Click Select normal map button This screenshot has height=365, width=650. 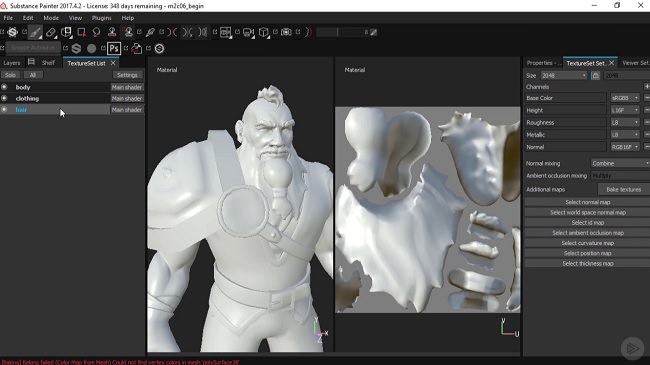587,202
